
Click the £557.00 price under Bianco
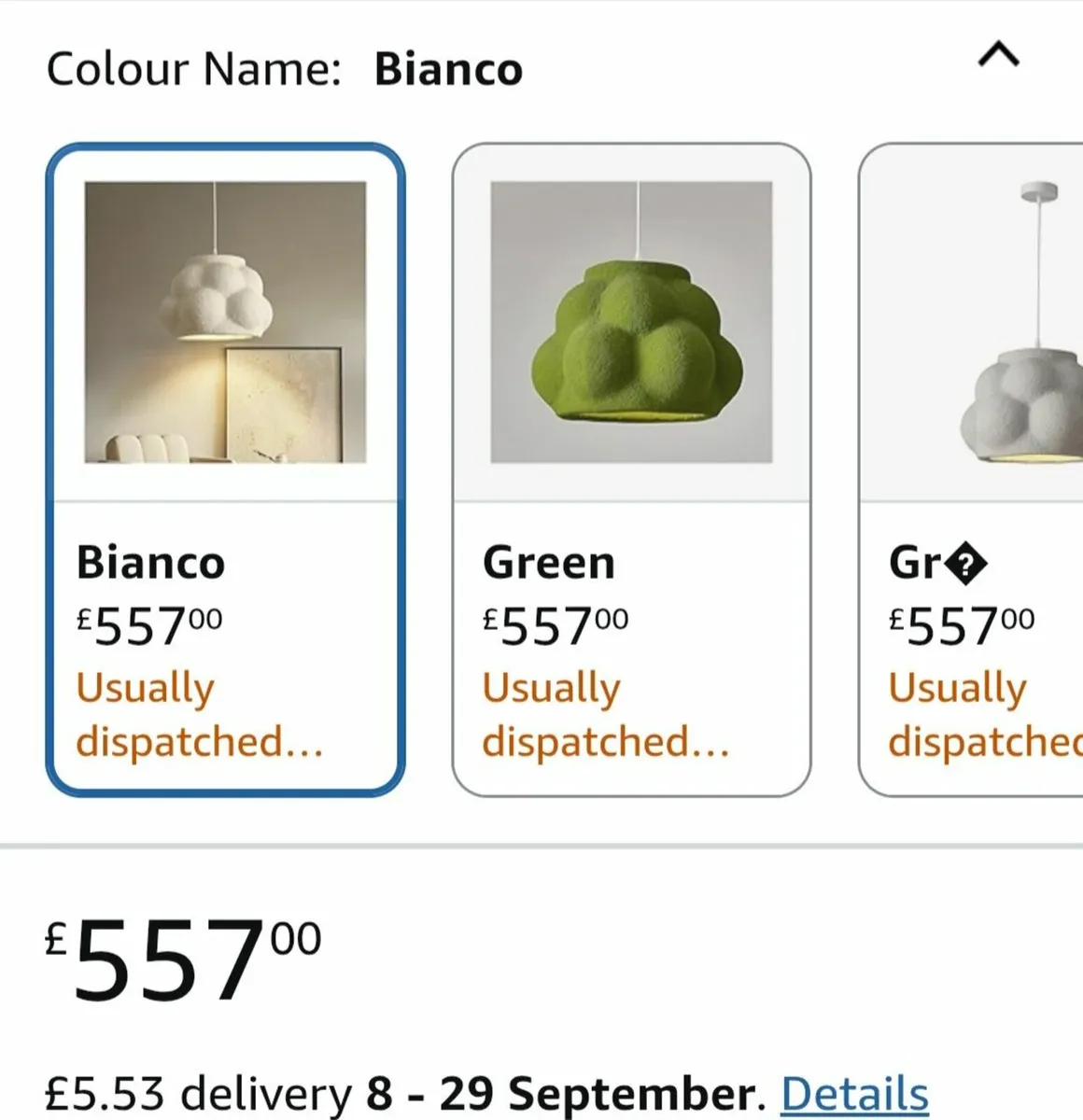point(149,625)
